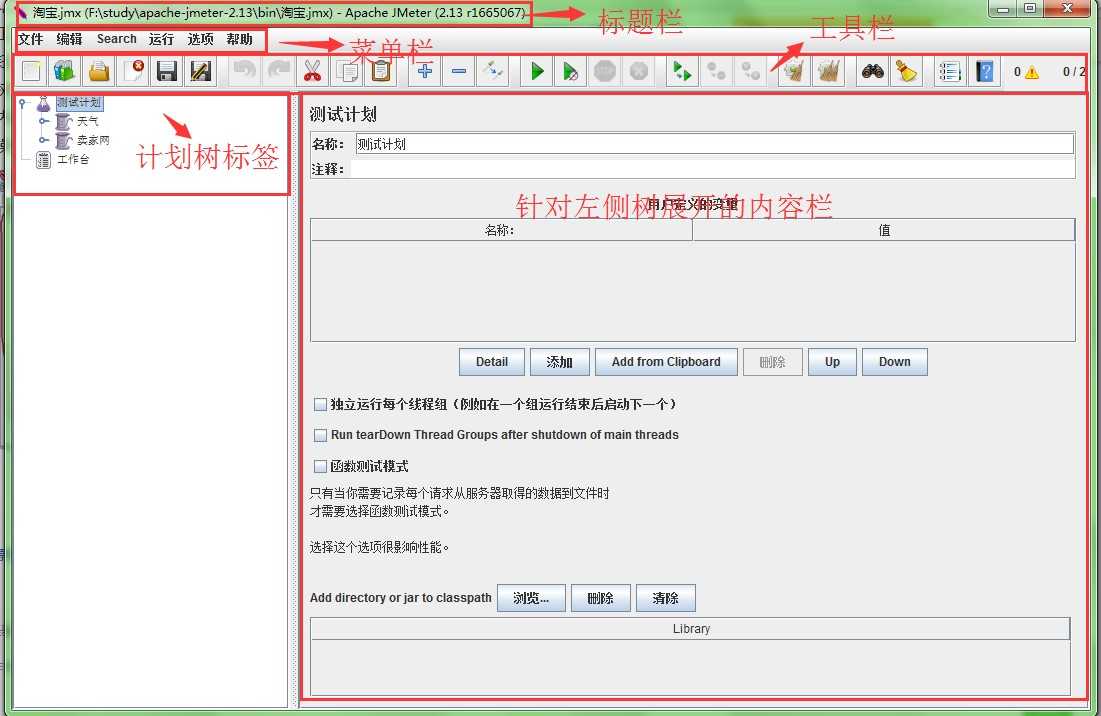Open the 编辑 menu
The width and height of the screenshot is (1101, 716).
(70, 39)
